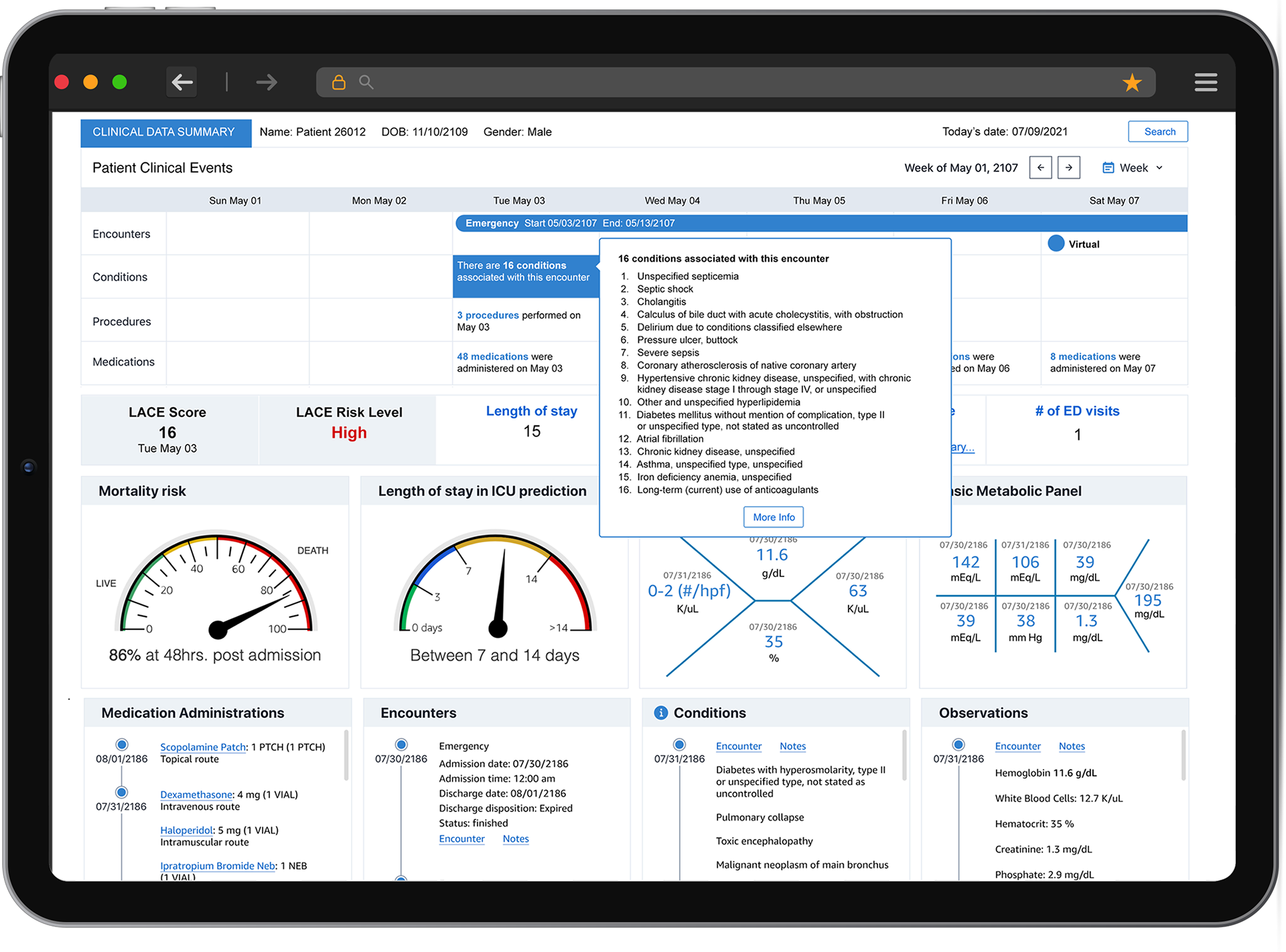Click the LACE Score 16 value
Screen dimensions: 1286x952
point(167,432)
